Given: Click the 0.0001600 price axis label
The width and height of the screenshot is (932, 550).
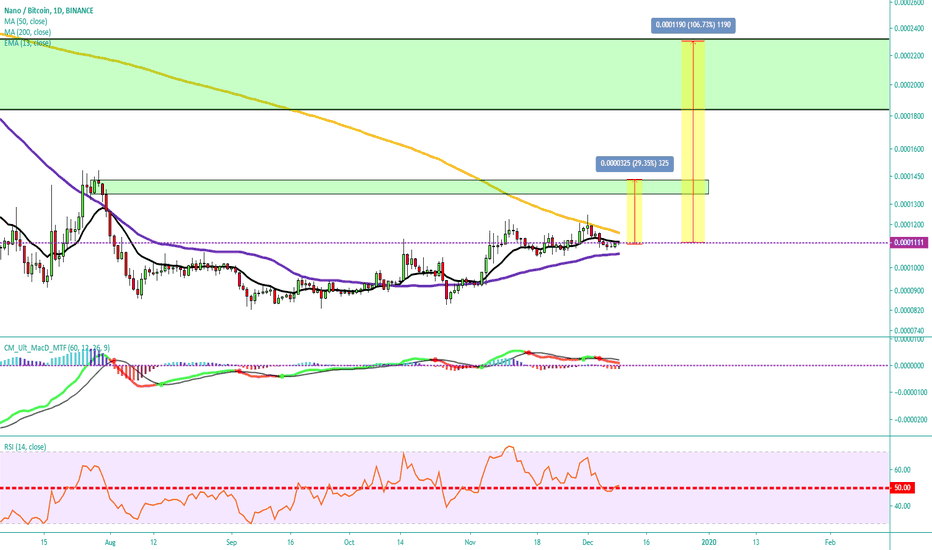Looking at the screenshot, I should point(909,149).
